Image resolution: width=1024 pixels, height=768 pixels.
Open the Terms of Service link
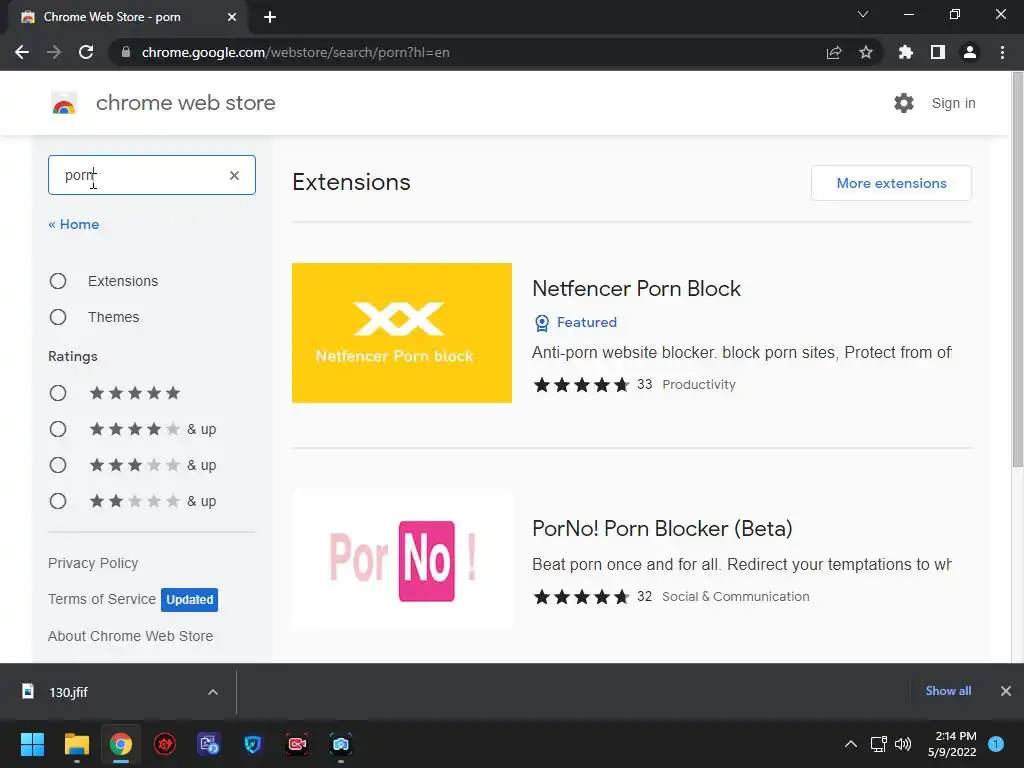coord(102,599)
